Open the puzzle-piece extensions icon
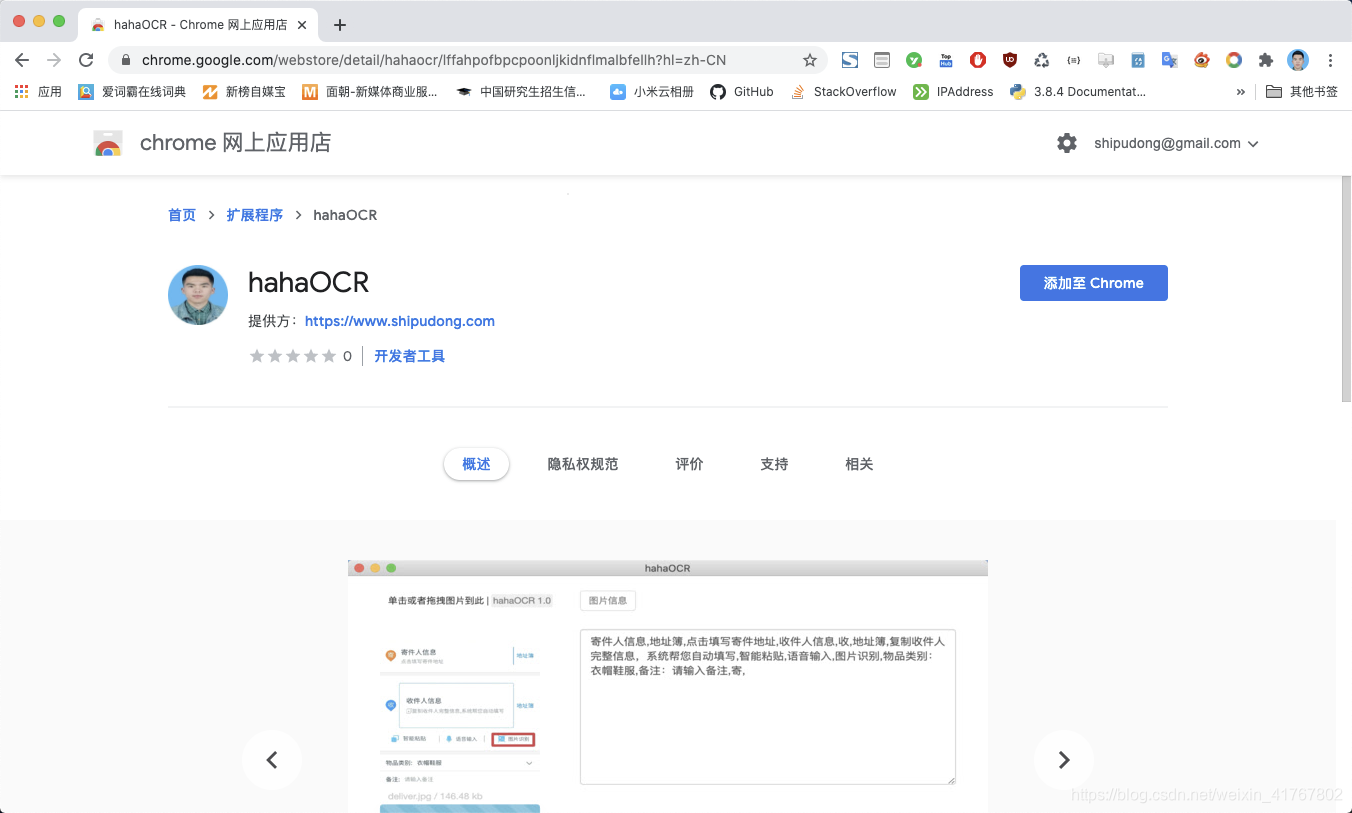The image size is (1352, 813). (x=1265, y=60)
